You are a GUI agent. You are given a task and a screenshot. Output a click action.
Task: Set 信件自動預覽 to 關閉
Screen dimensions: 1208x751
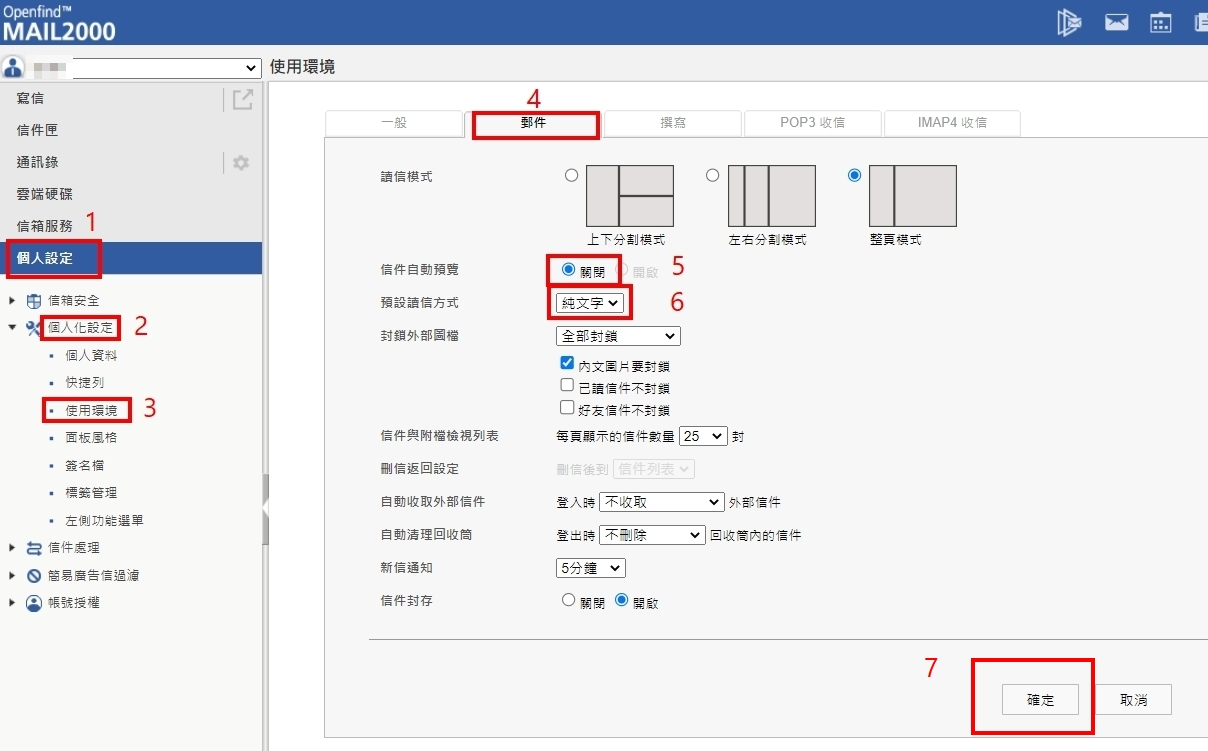[x=568, y=269]
